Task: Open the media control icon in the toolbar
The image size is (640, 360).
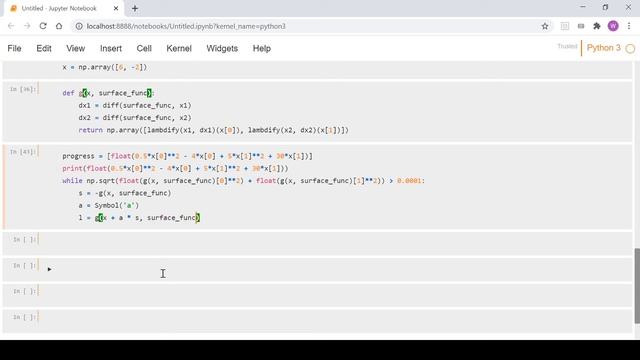Action: coord(581,26)
